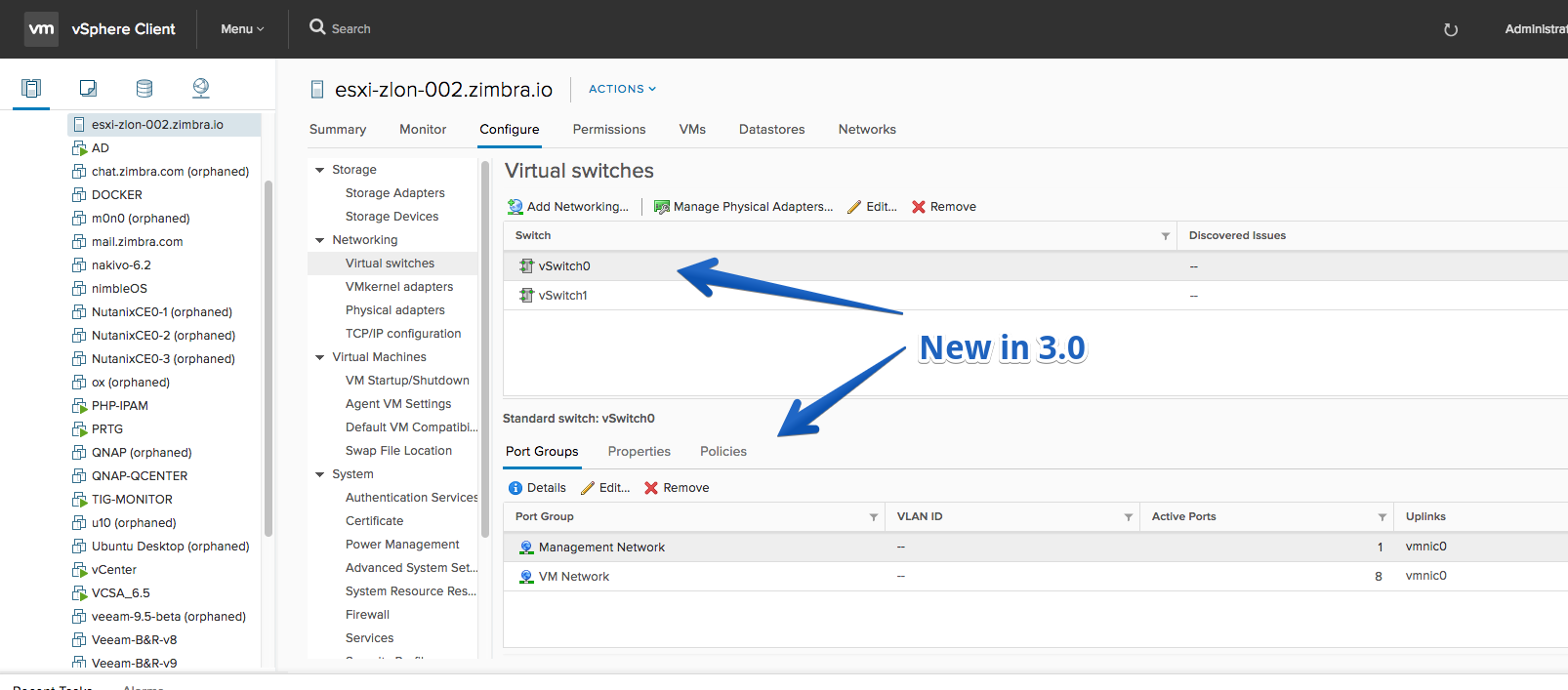Open filter on Port Group column
1568x690 pixels.
click(x=873, y=517)
